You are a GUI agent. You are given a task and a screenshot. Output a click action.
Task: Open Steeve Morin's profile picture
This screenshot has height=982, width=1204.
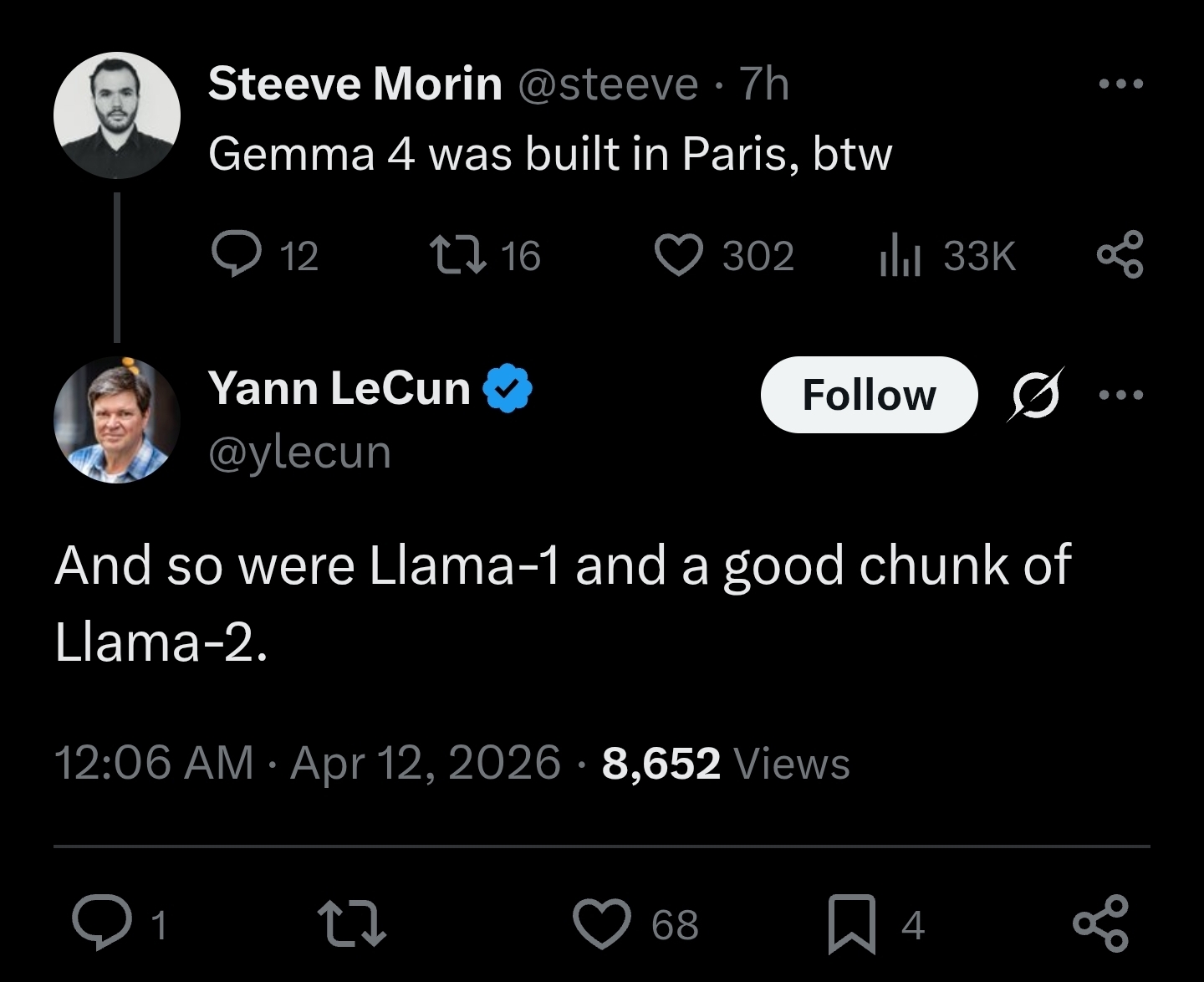117,115
